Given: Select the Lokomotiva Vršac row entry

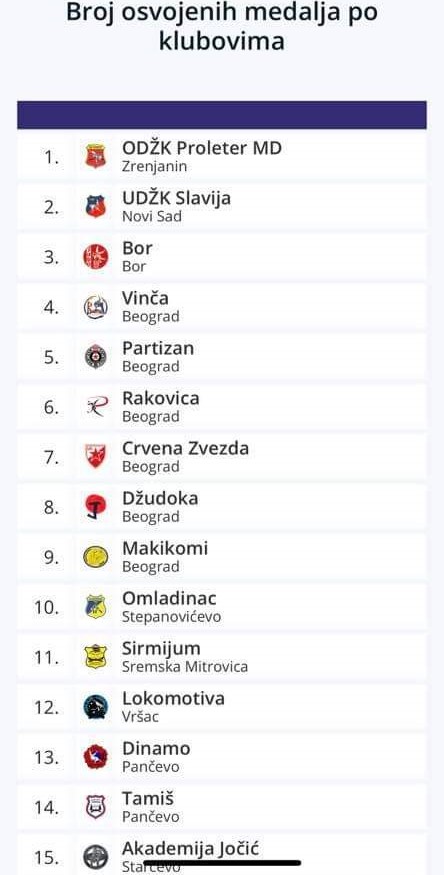Looking at the screenshot, I should pyautogui.click(x=222, y=707).
